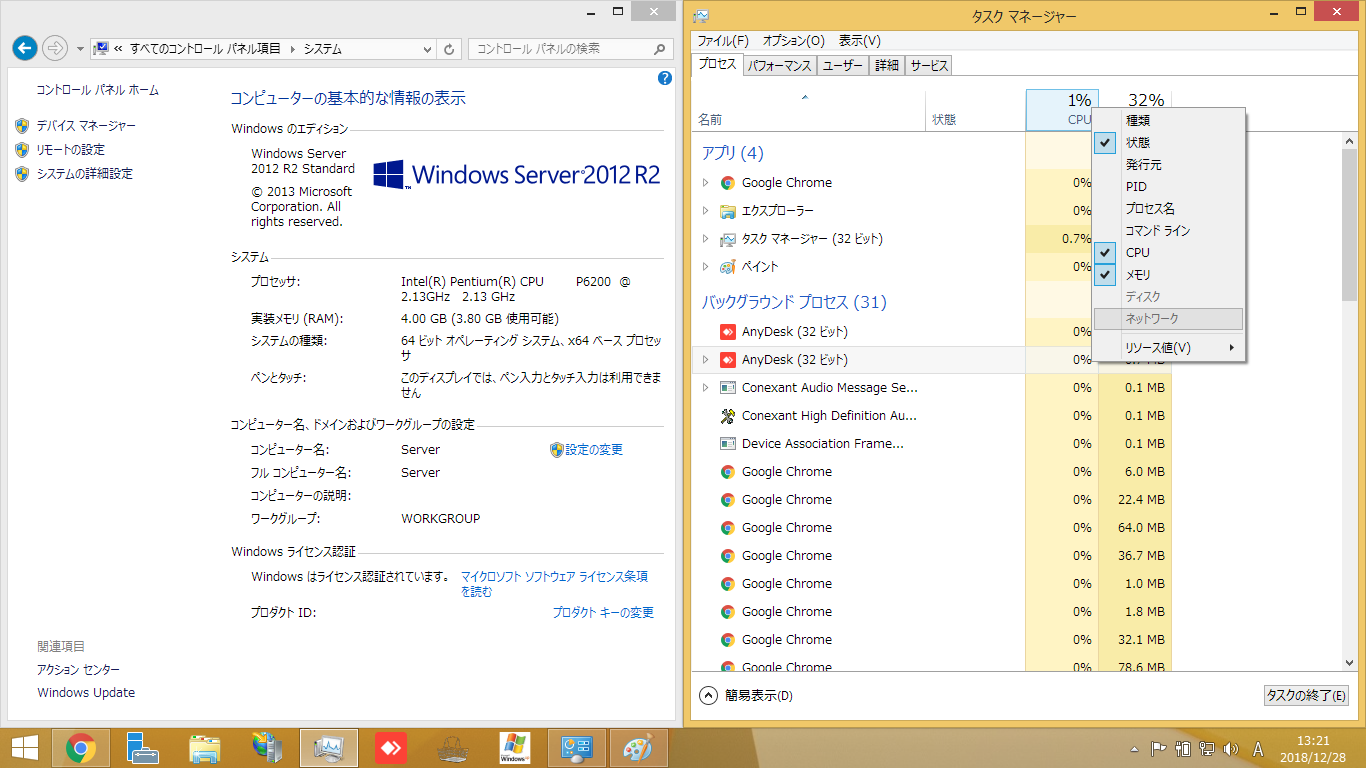Expand the Google Chrome app group
The image size is (1366, 768).
(x=705, y=183)
